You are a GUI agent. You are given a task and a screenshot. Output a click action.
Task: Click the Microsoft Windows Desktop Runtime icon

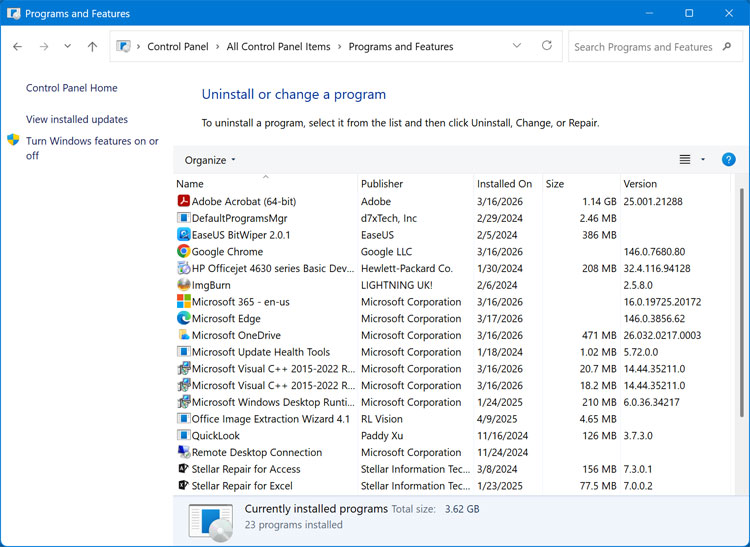[x=184, y=402]
